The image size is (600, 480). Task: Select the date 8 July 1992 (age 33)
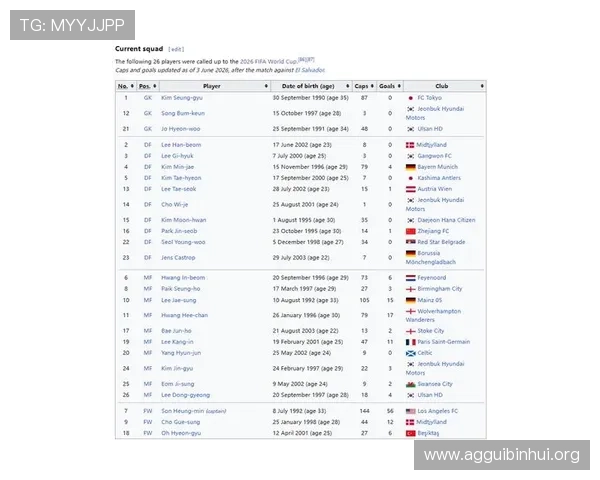(299, 411)
